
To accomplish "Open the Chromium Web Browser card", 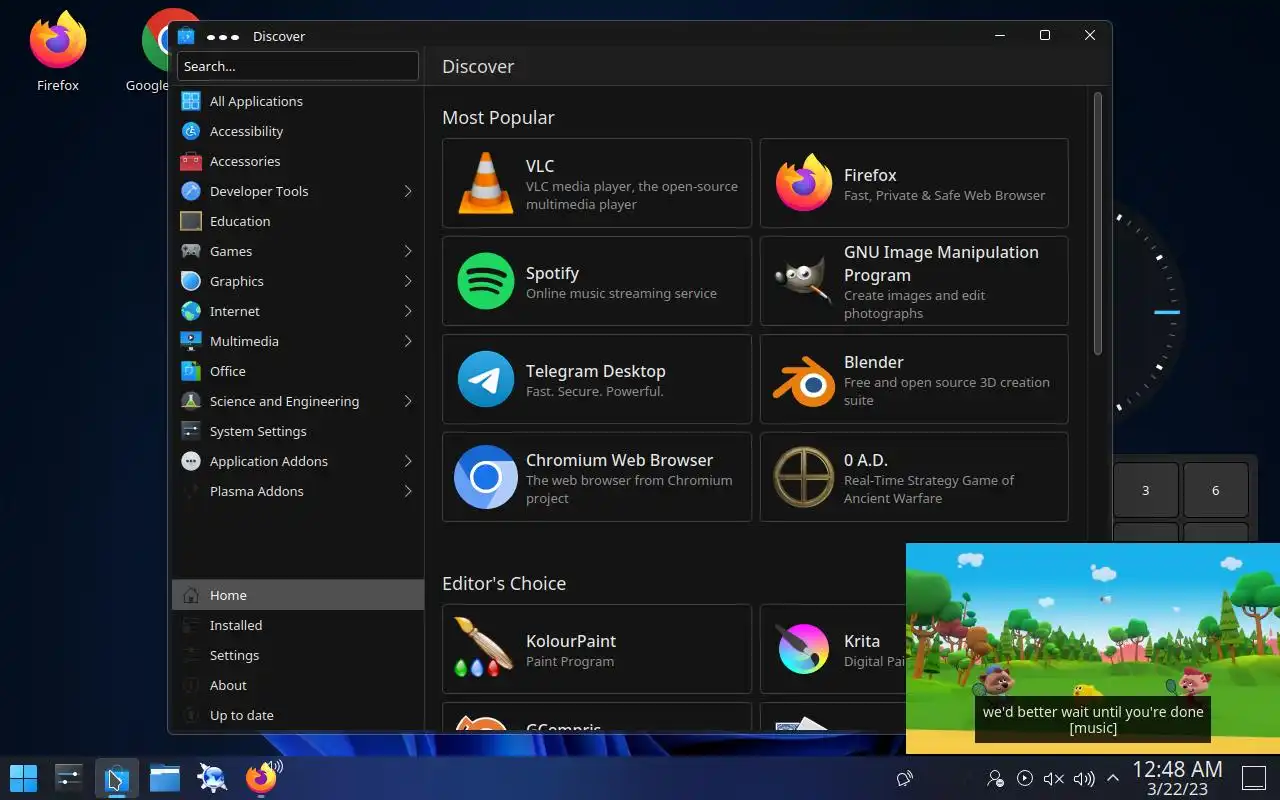I will pos(597,477).
